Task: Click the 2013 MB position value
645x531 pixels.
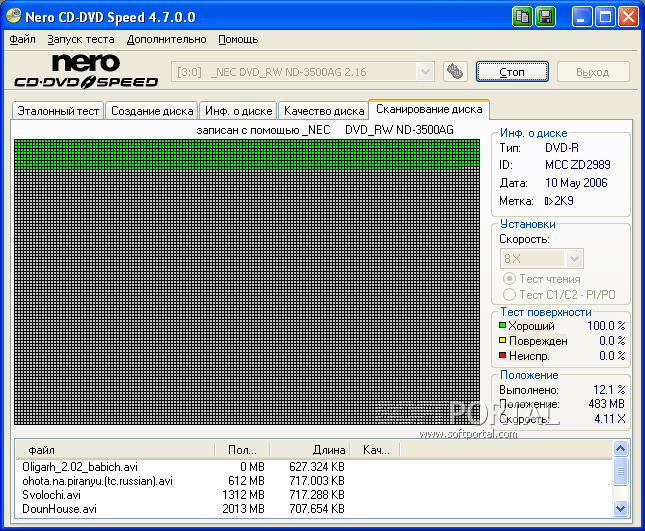Action: 244,509
